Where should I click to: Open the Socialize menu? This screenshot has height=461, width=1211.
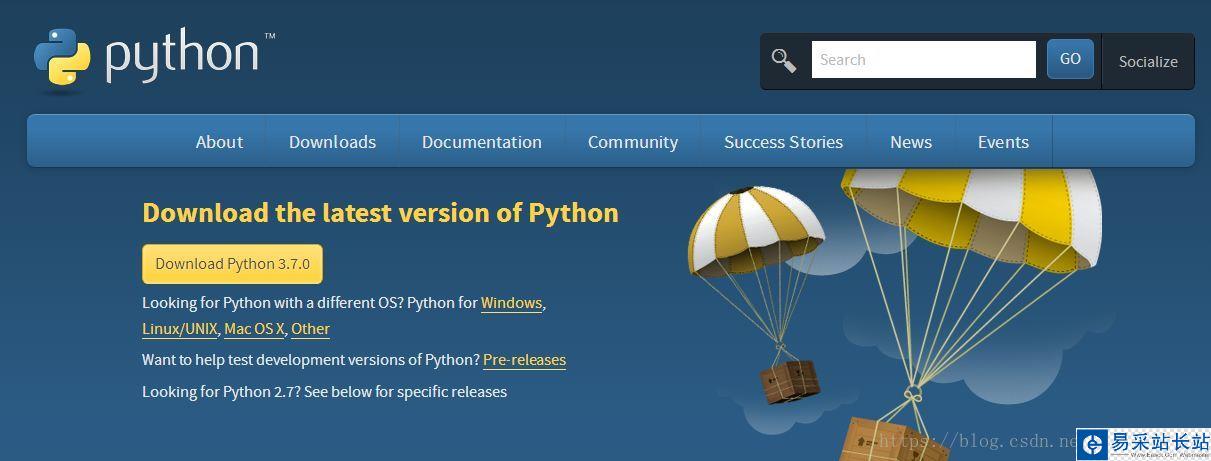pos(1147,62)
